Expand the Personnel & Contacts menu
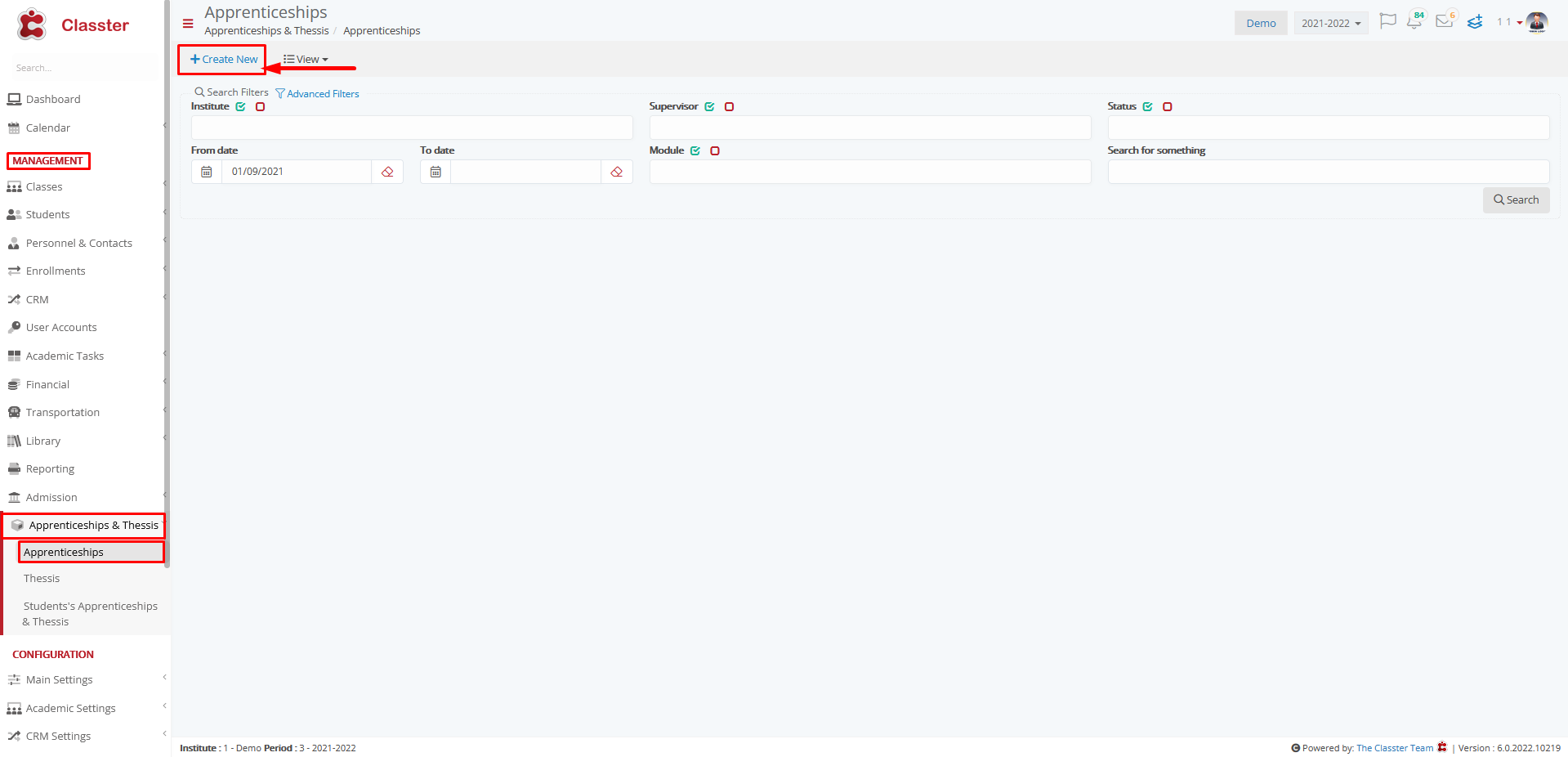1568x757 pixels. [x=78, y=243]
